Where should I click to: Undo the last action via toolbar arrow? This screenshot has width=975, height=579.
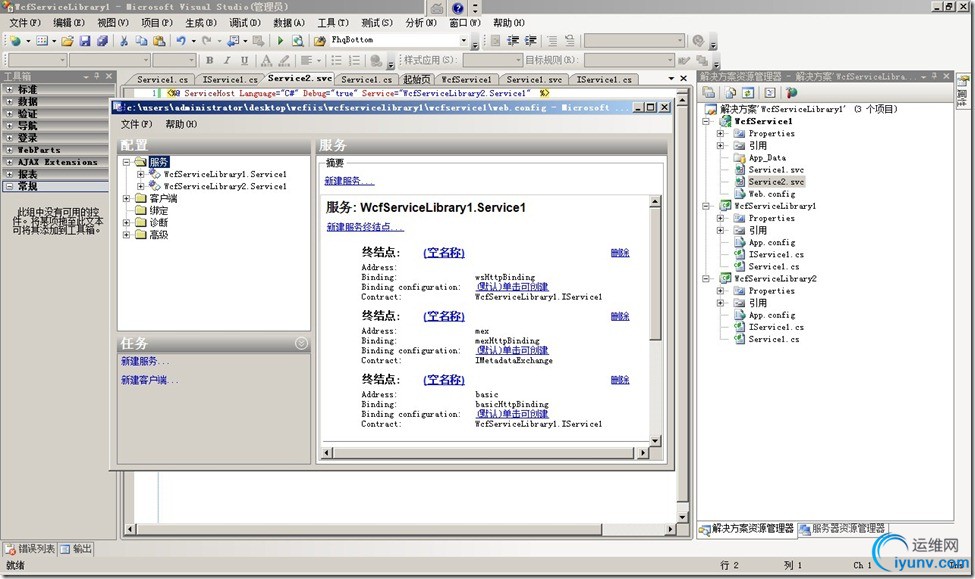(x=181, y=41)
